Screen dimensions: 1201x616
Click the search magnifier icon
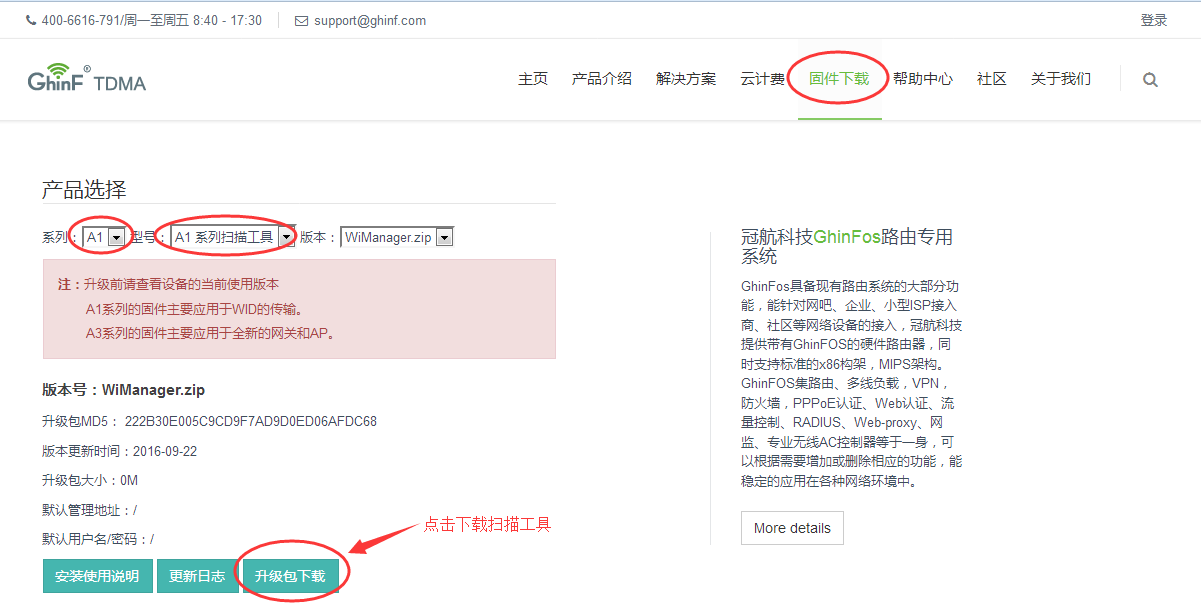1150,80
